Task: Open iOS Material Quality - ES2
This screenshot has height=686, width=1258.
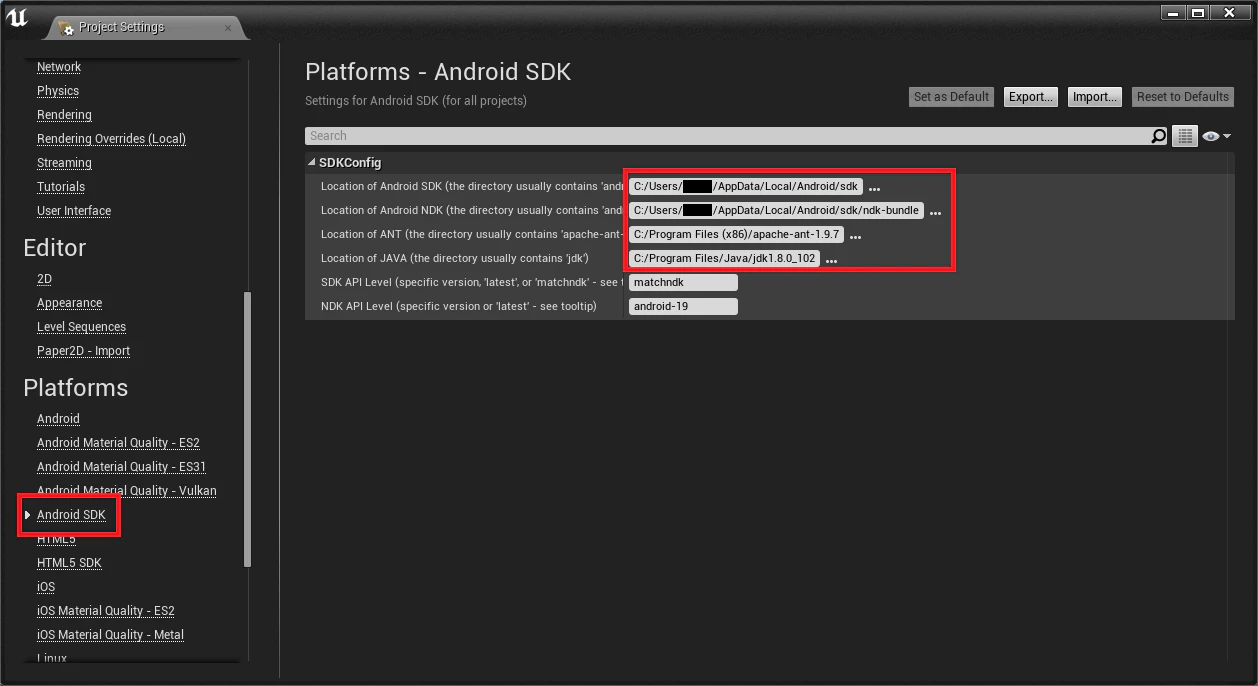Action: [x=106, y=611]
